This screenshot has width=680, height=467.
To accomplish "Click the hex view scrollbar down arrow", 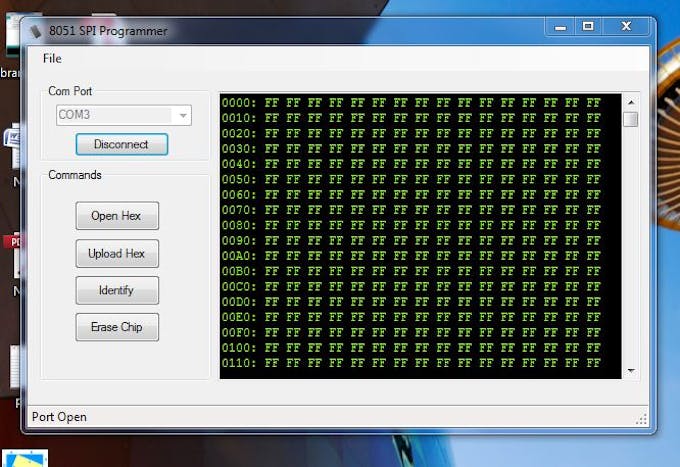I will tap(631, 371).
